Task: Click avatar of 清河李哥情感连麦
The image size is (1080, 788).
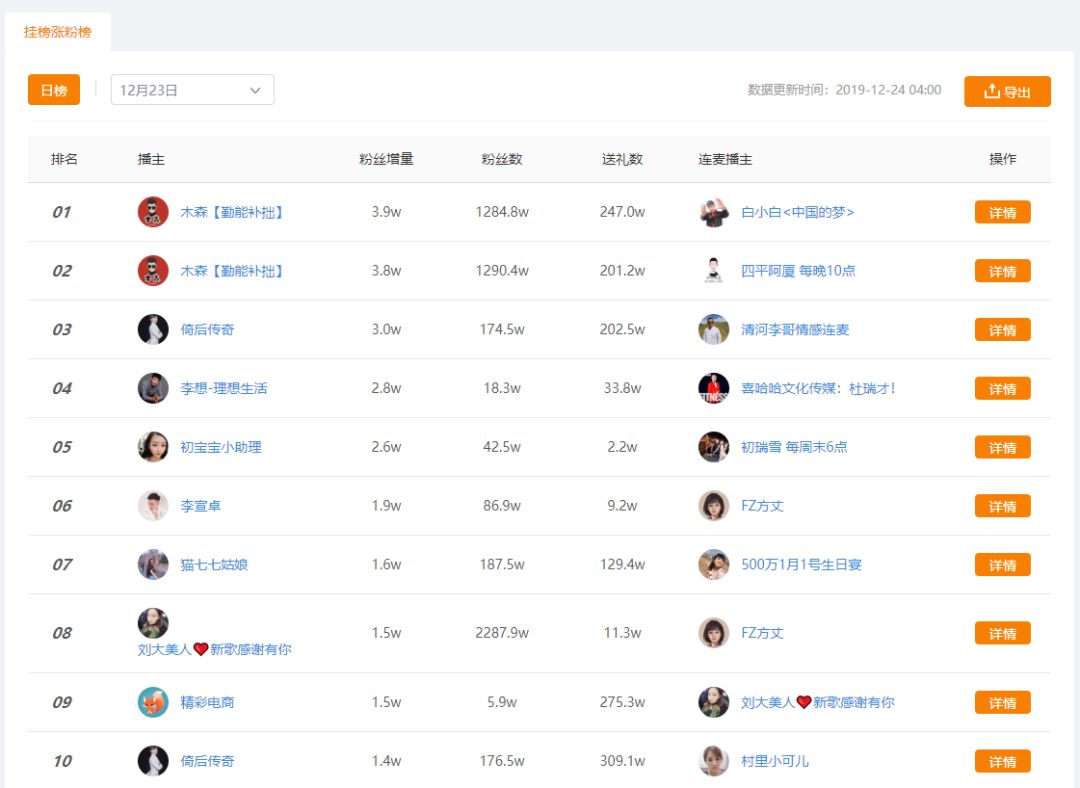Action: pos(714,329)
